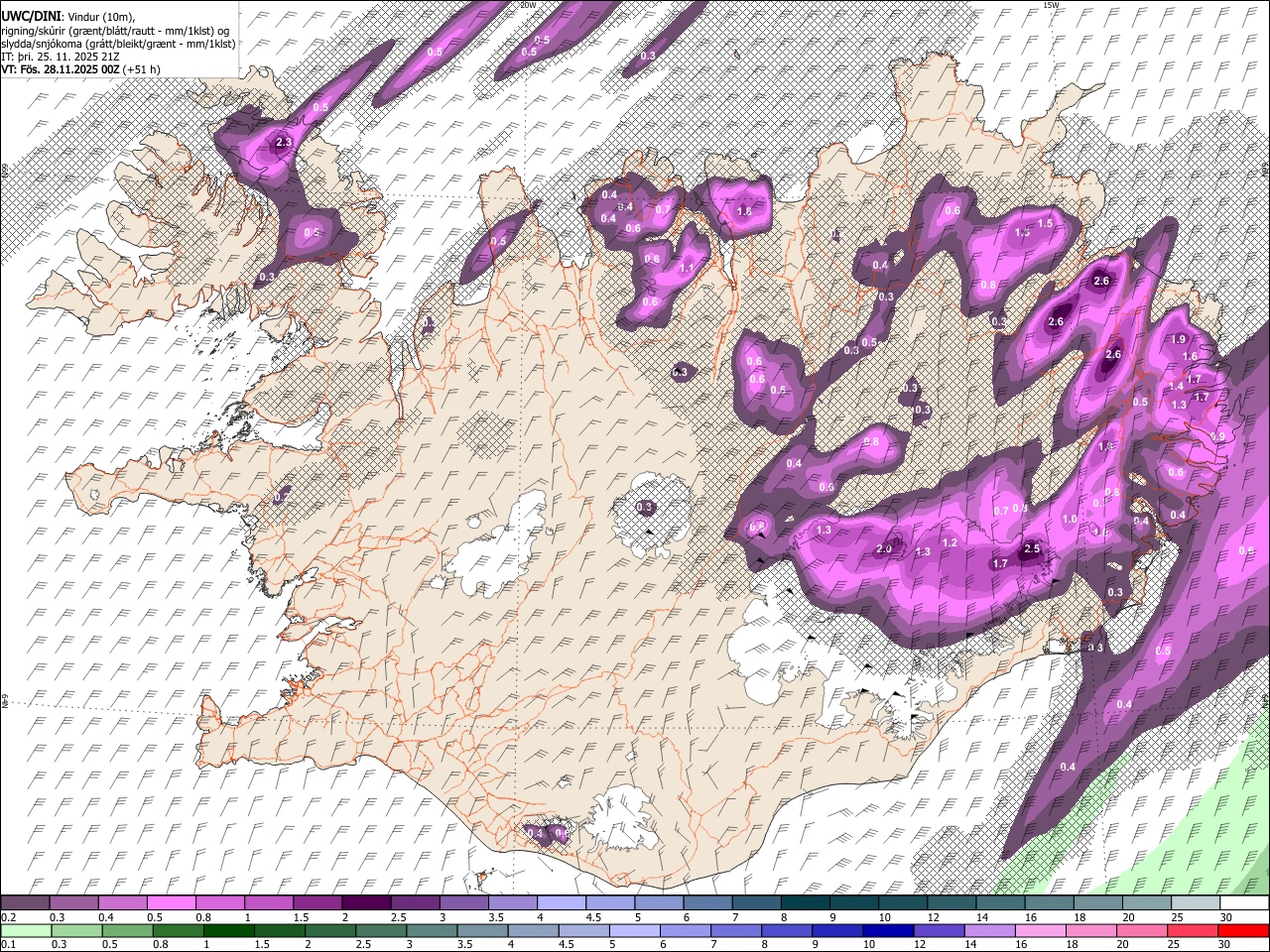This screenshot has height=952, width=1270.
Task: Click the bright red rain swatch labeled 30
Action: 1243,931
